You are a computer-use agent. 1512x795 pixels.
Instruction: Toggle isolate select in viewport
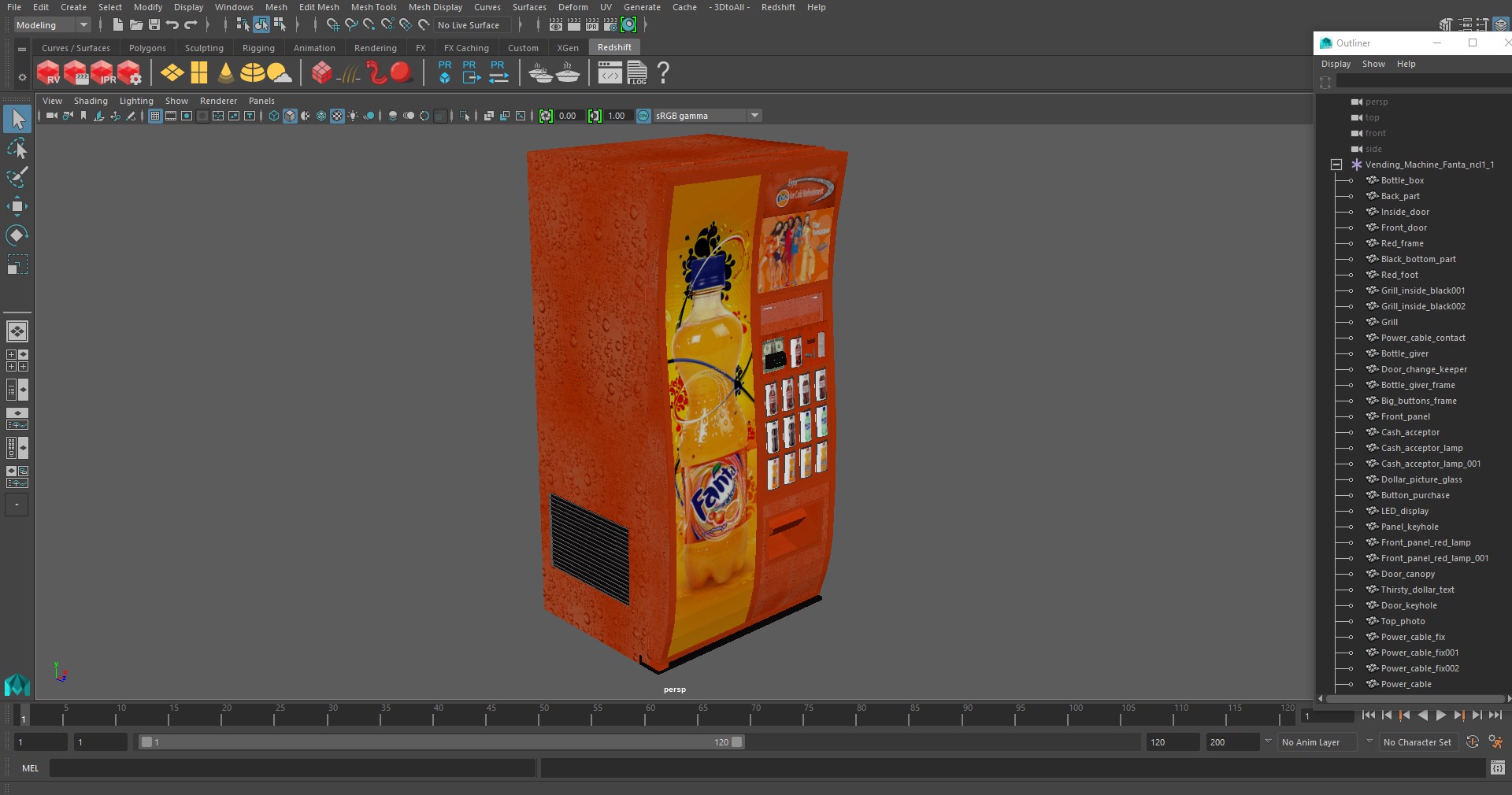465,116
